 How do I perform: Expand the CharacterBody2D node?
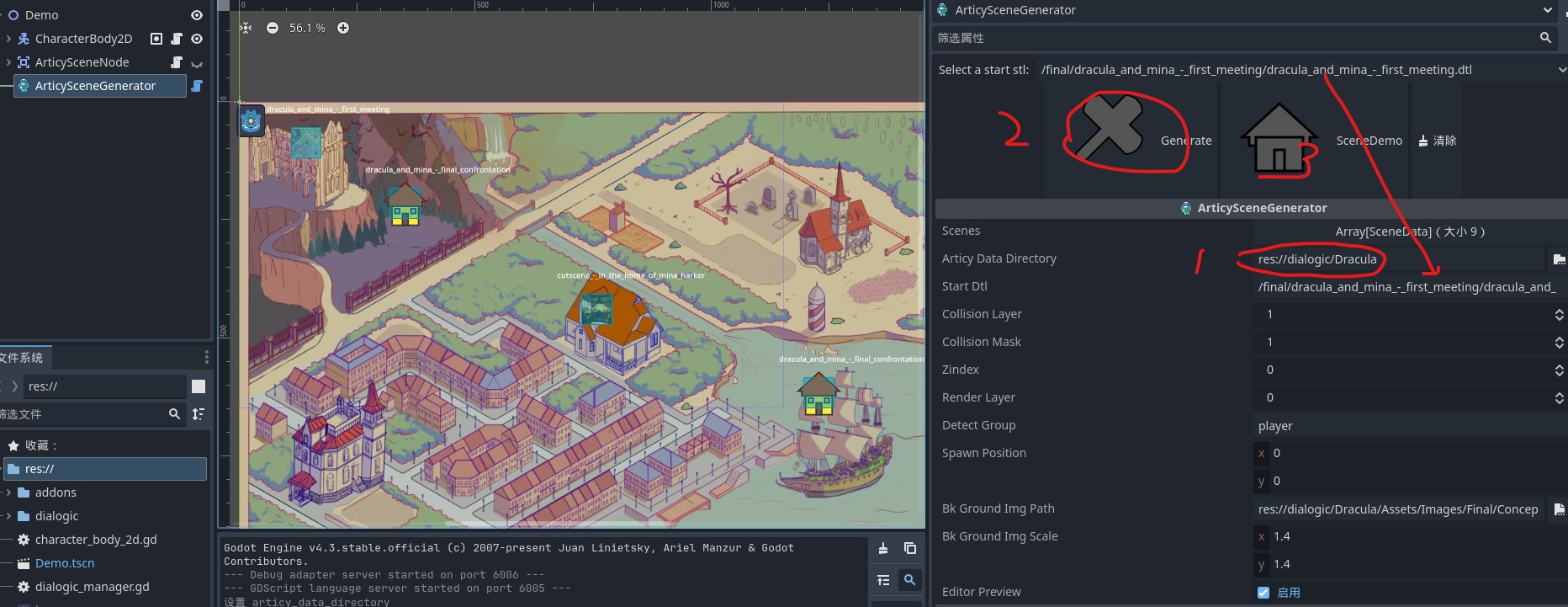point(8,39)
